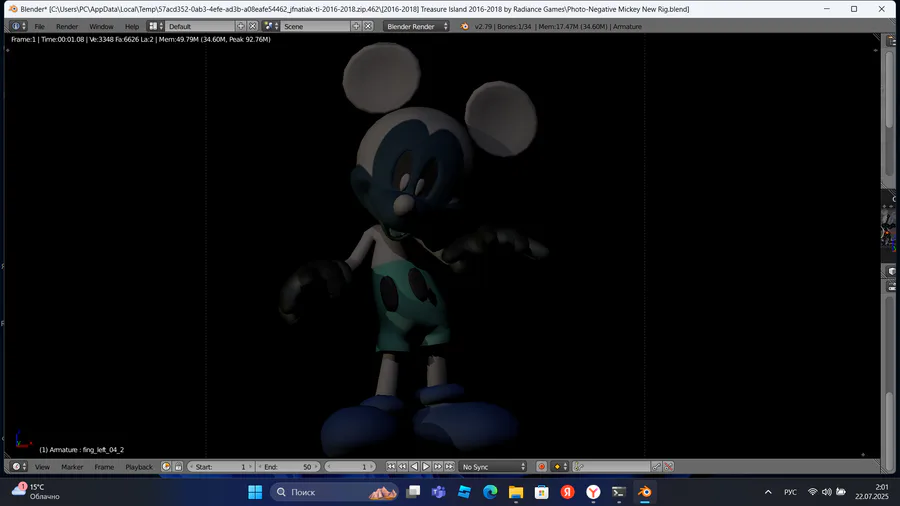900x506 pixels.
Task: Open the Yandex Browser taskbar icon
Action: (x=593, y=492)
